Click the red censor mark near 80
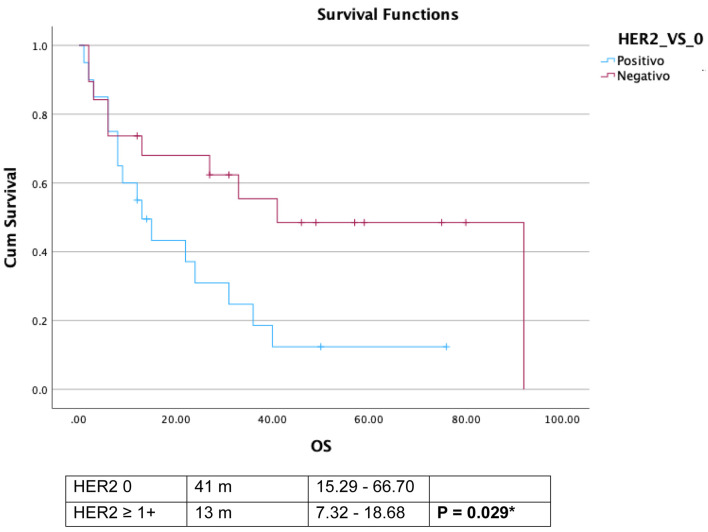Viewport: 708px width, 532px height. [465, 222]
